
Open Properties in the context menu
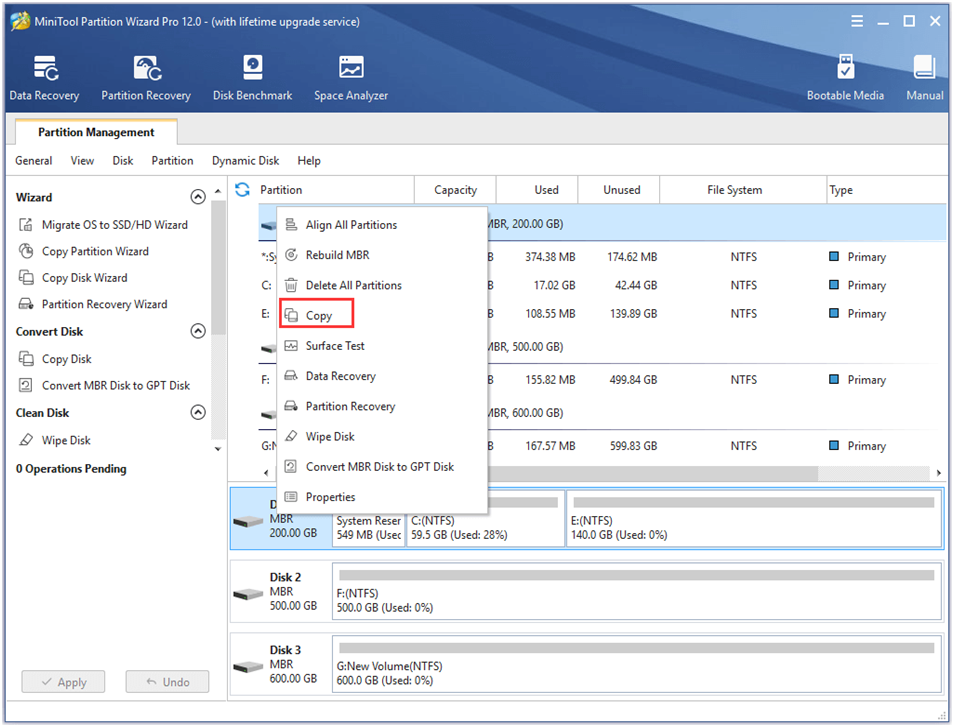click(x=382, y=497)
